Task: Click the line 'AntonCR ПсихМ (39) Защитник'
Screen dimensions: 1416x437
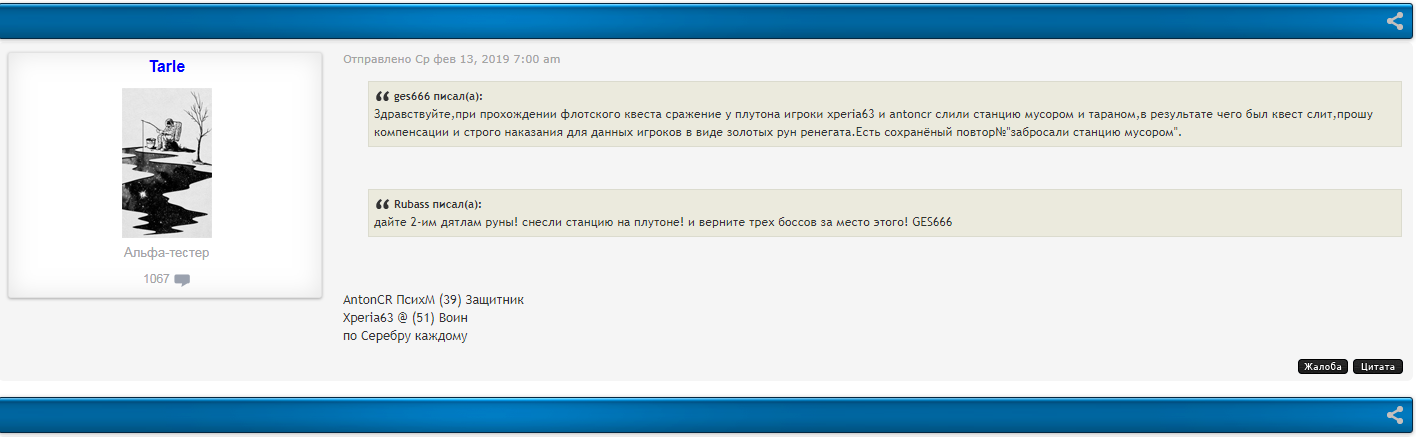Action: point(433,300)
